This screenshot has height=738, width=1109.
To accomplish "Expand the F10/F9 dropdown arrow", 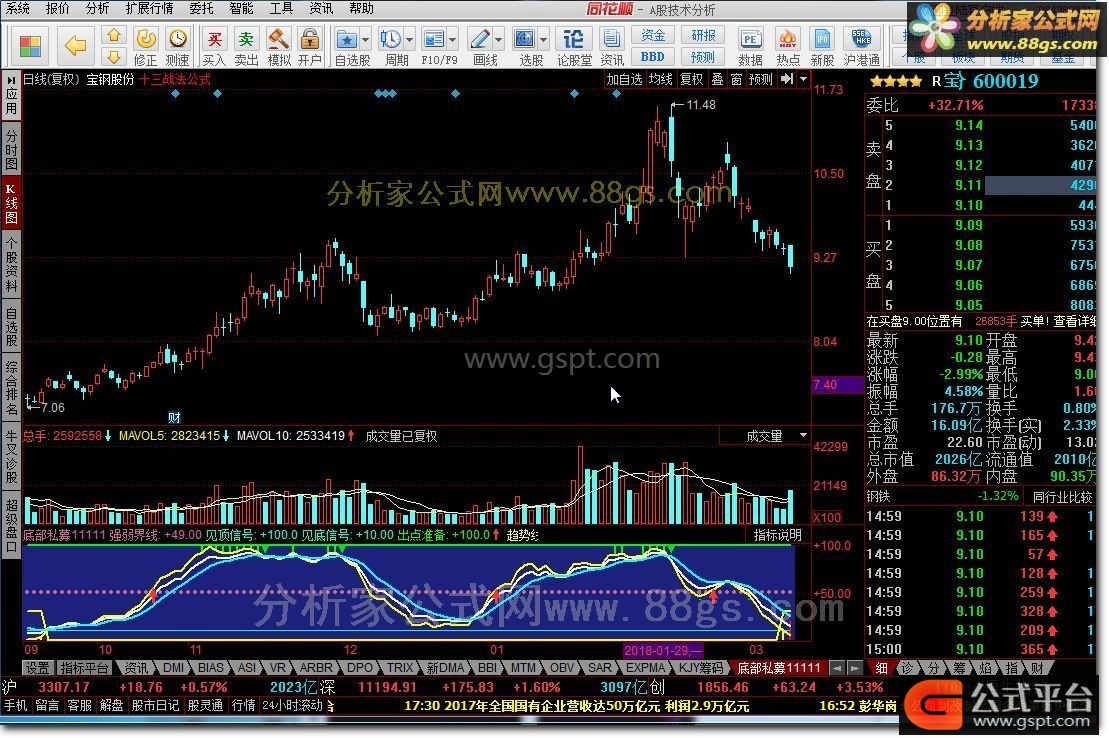I will pyautogui.click(x=453, y=40).
